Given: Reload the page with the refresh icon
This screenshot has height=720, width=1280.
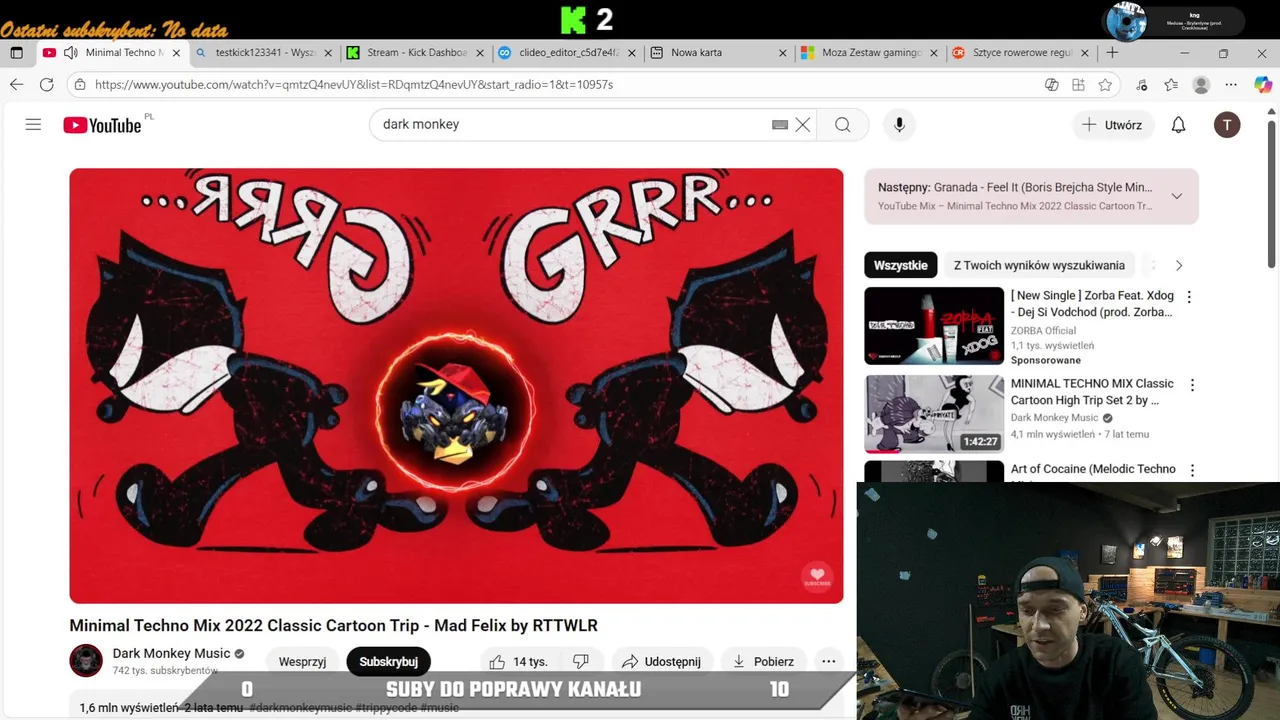Looking at the screenshot, I should pos(46,85).
